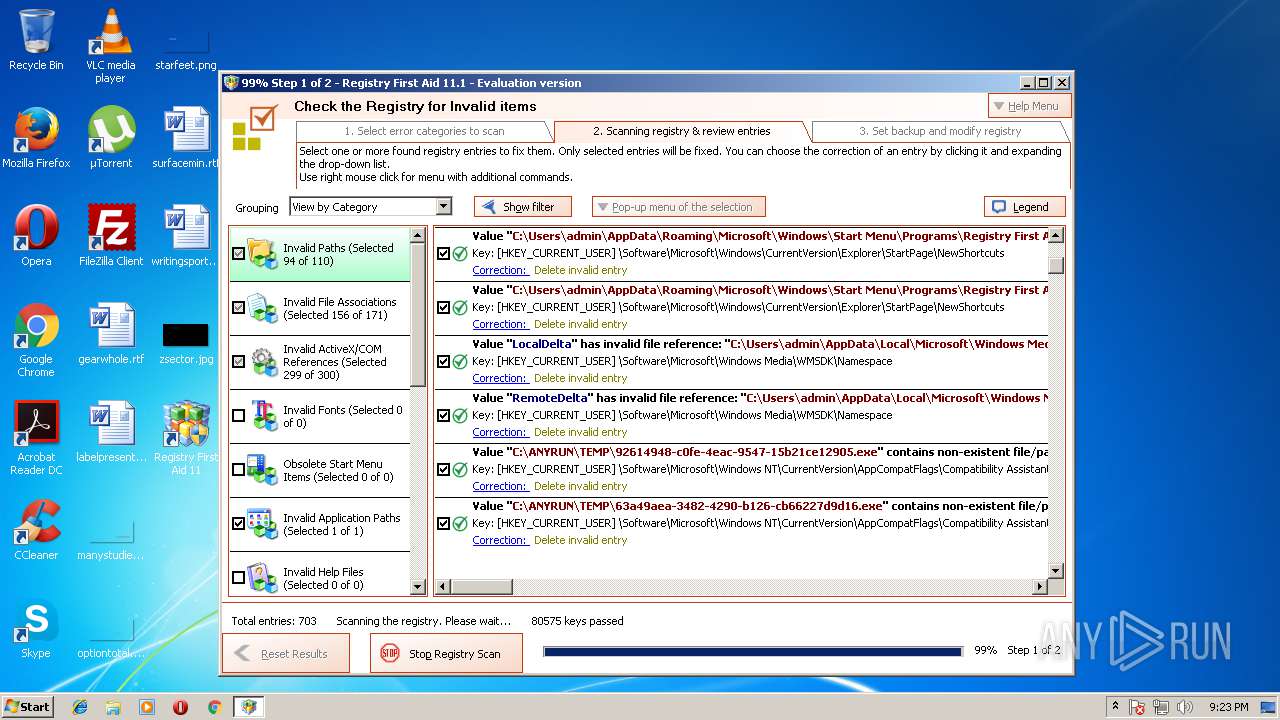Click the Show filter button
This screenshot has width=1280, height=720.
click(522, 207)
